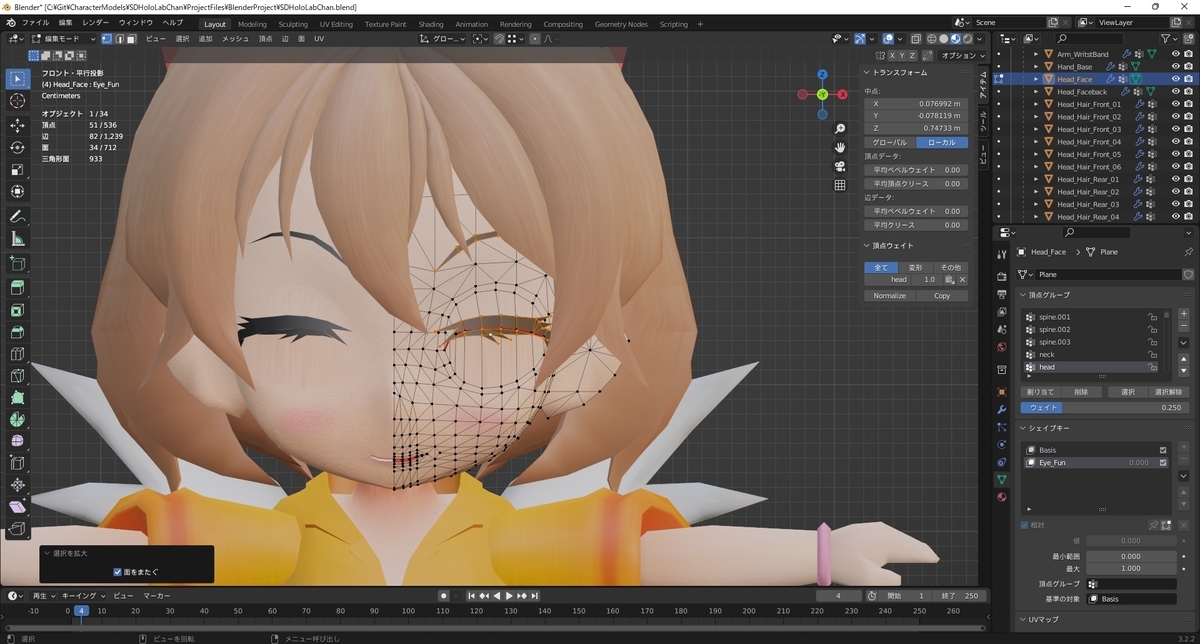Screen dimensions: 1200x644
Task: Expand the Arm_WritstBand outliner item
Action: 1036,54
